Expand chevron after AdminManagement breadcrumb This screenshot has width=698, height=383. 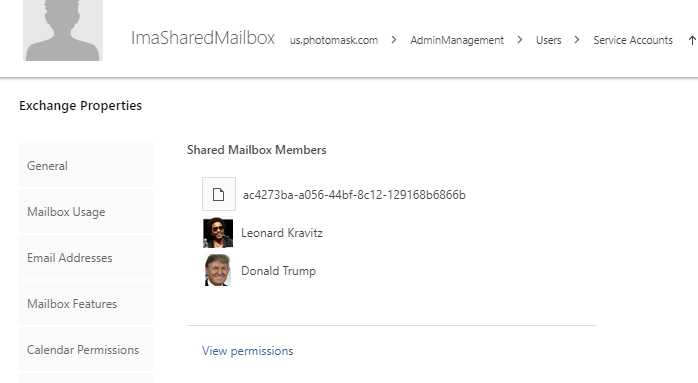[519, 40]
